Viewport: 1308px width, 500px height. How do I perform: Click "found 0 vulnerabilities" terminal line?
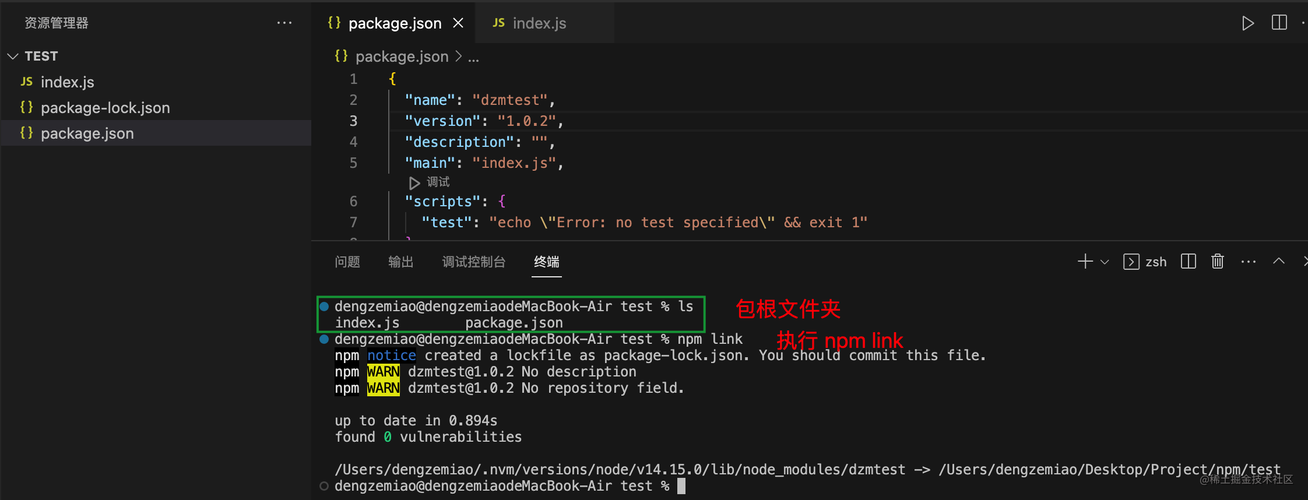(x=428, y=437)
